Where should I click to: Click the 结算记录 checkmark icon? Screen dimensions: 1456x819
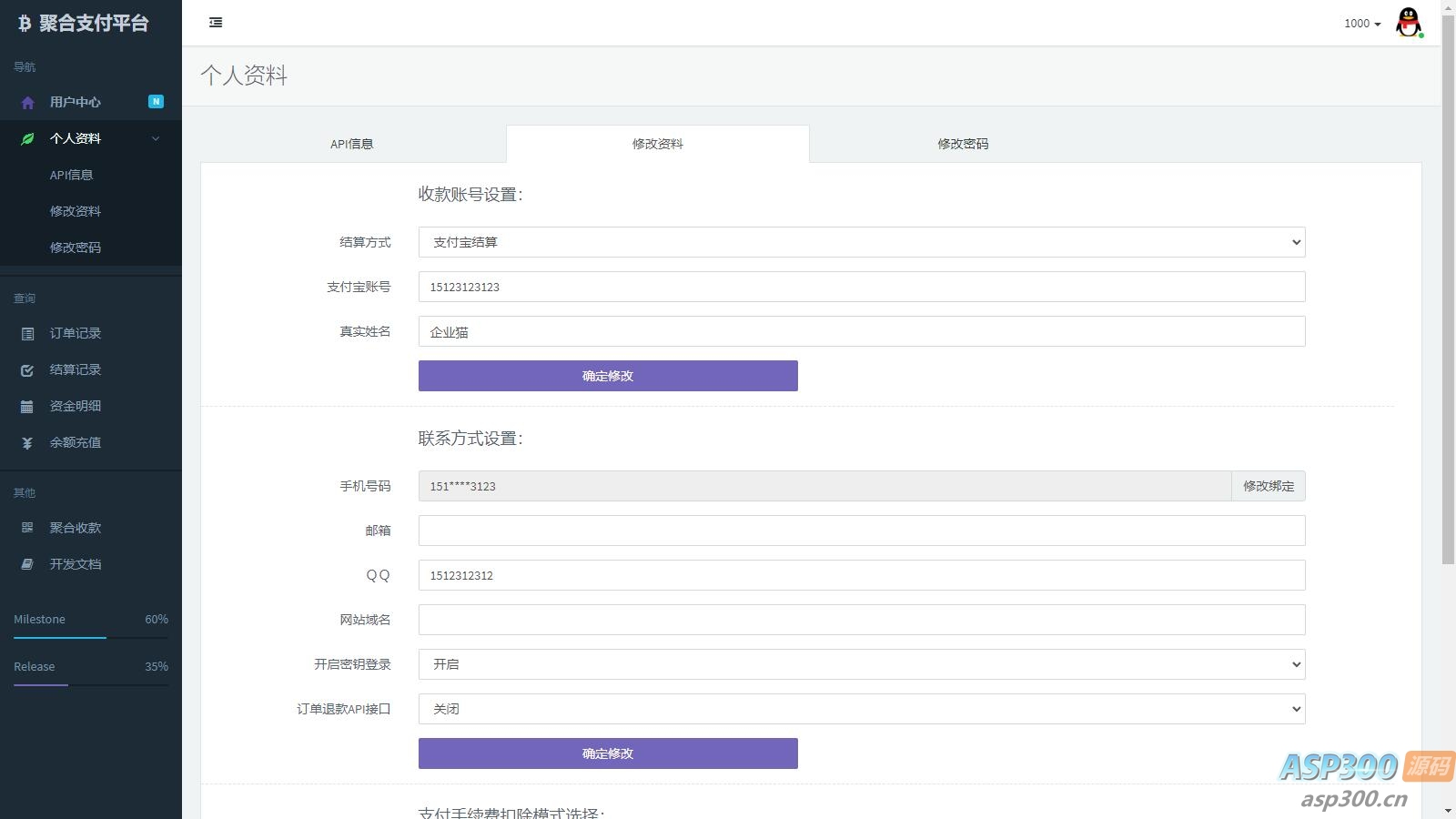click(x=27, y=370)
